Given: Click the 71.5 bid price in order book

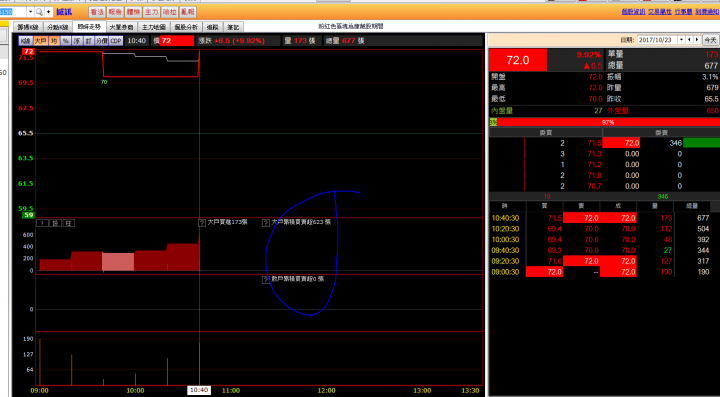Looking at the screenshot, I should (594, 143).
